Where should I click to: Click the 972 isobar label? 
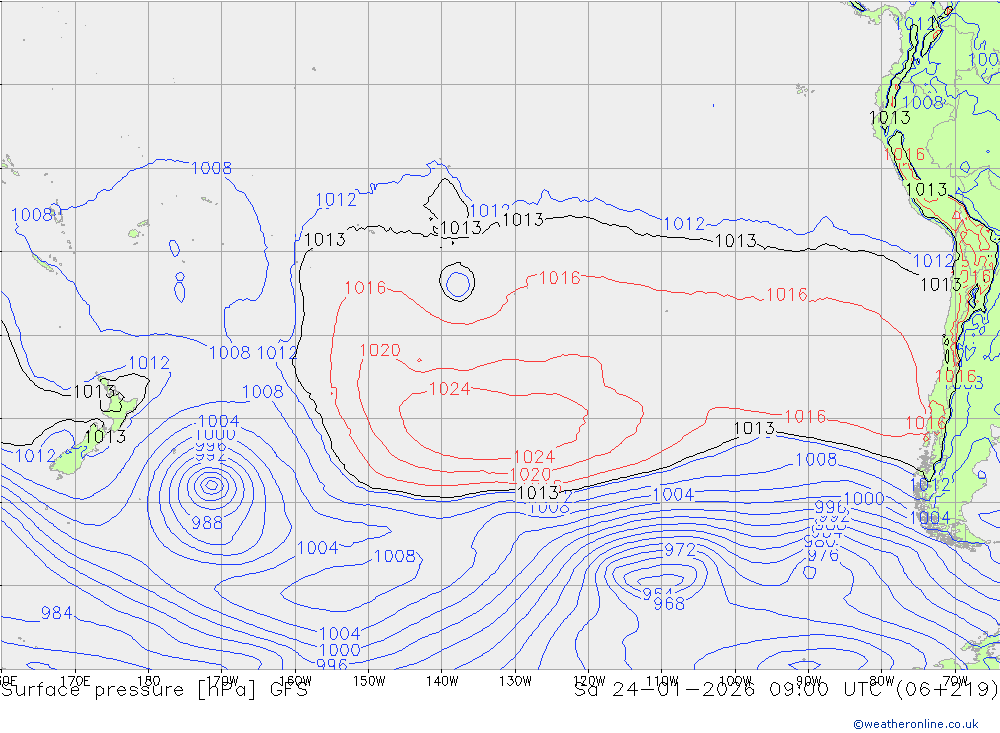click(x=680, y=550)
